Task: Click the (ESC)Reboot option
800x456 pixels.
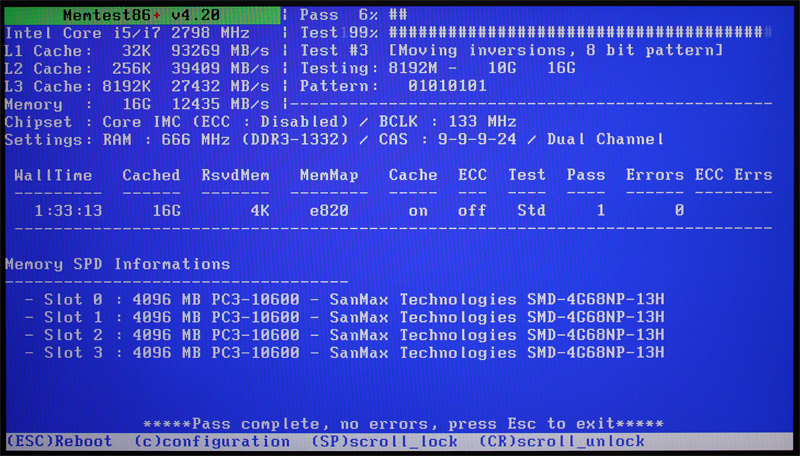Action: coord(59,441)
